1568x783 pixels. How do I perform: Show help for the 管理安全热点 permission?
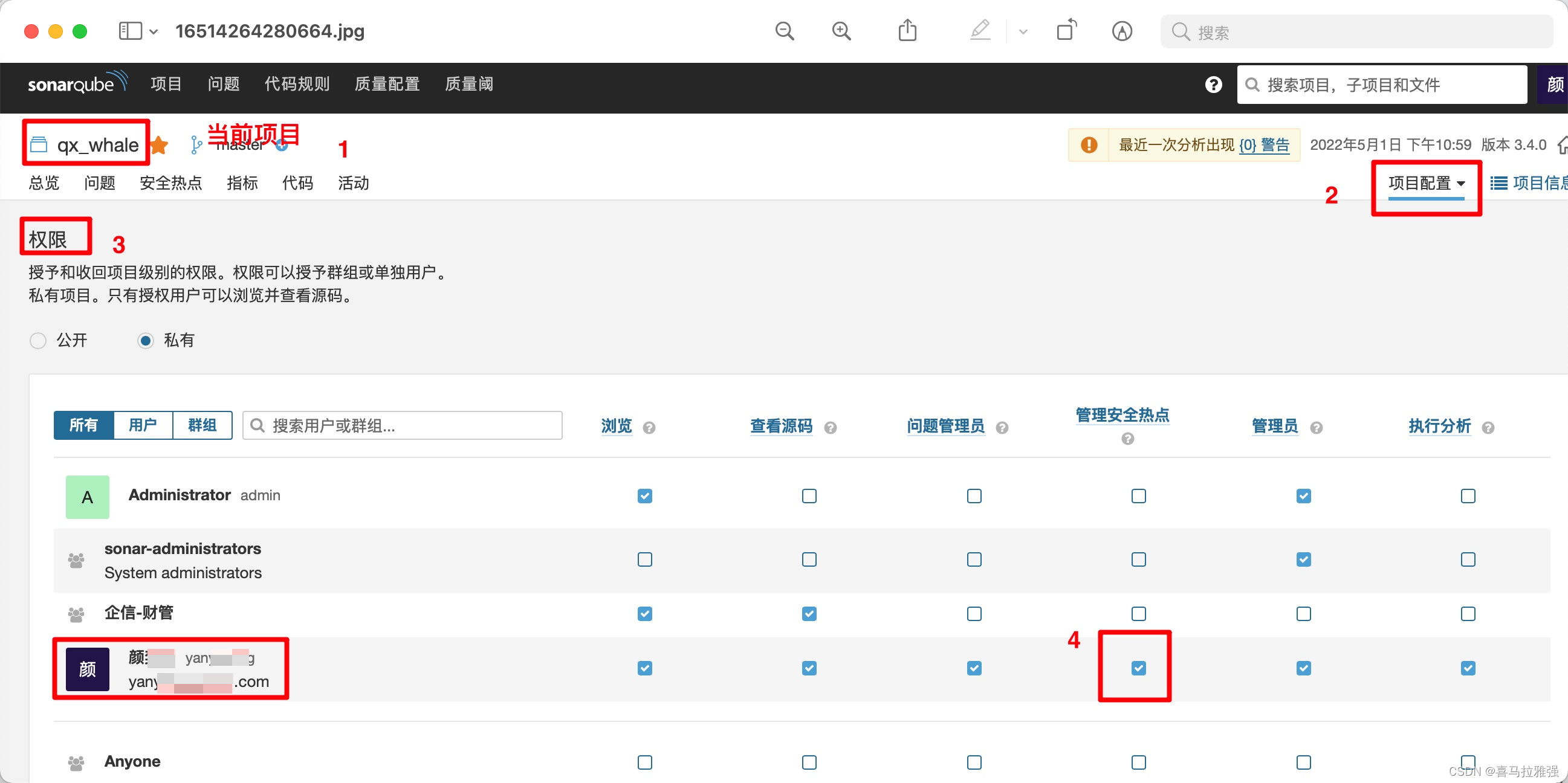tap(1127, 439)
